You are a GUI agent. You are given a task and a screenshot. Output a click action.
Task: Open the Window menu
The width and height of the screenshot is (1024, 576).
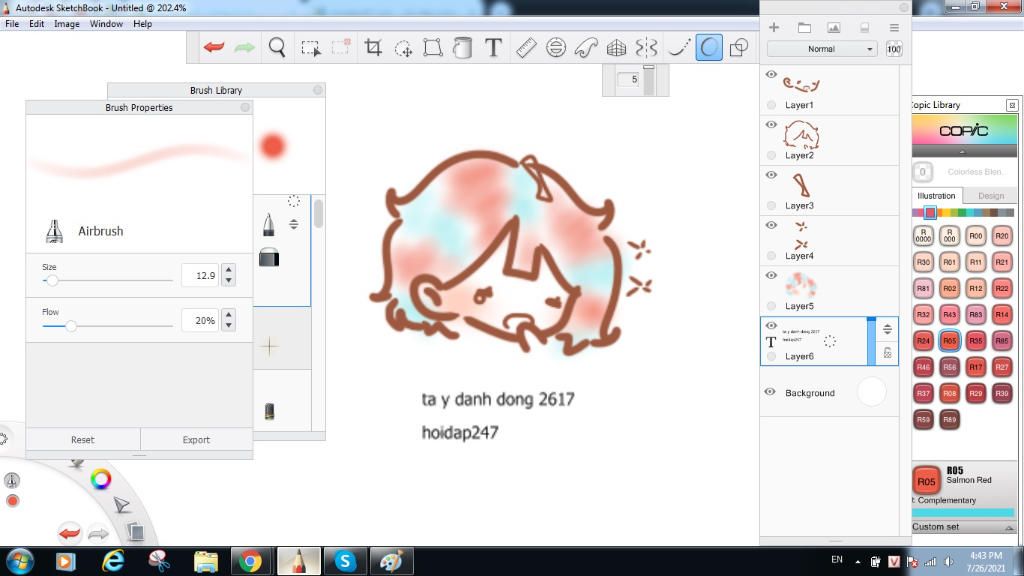click(x=106, y=24)
